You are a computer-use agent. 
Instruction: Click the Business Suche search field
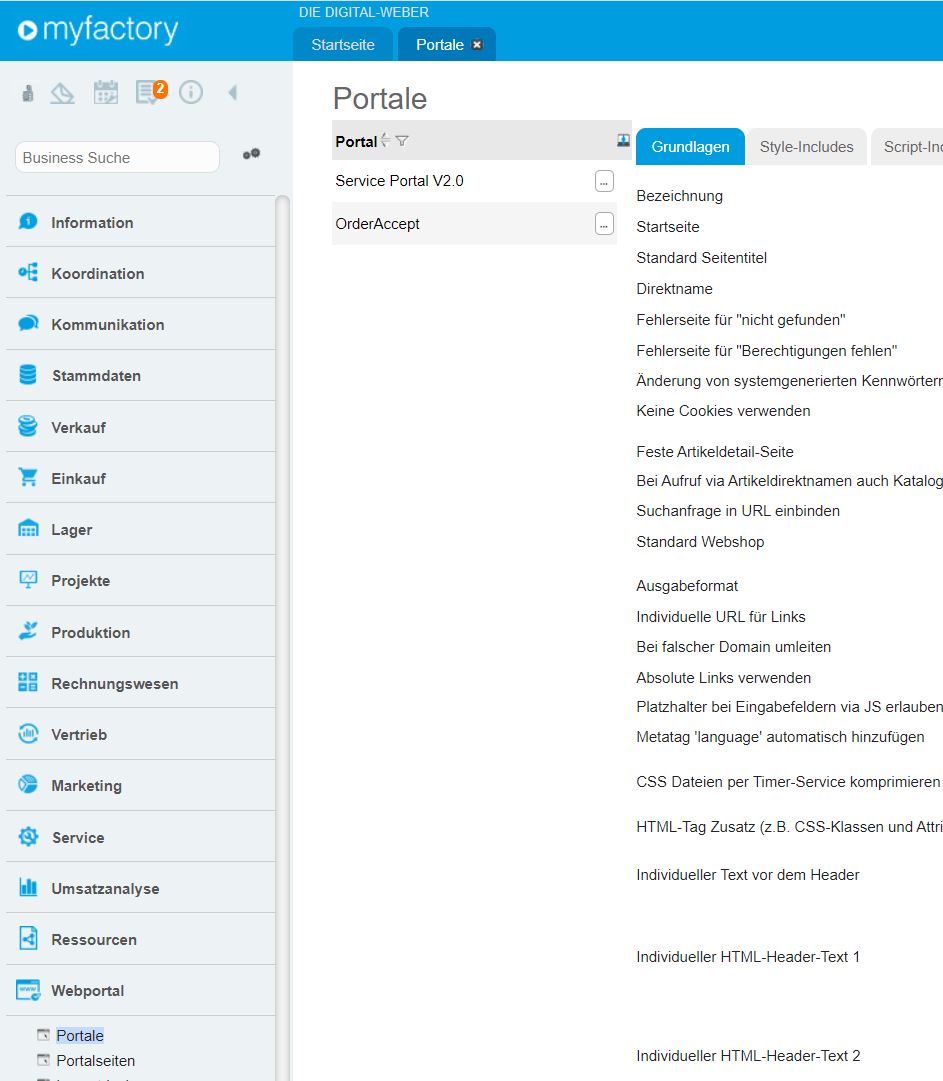pyautogui.click(x=117, y=157)
